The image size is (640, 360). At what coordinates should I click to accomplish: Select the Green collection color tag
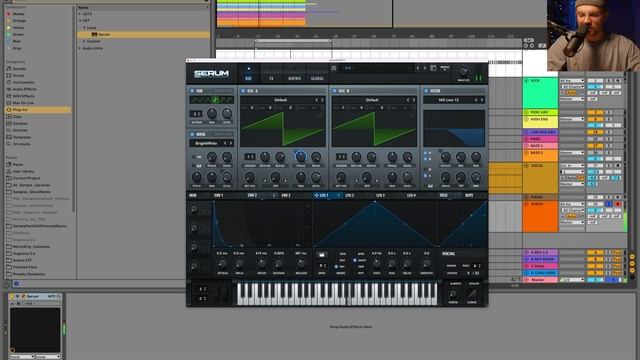click(x=8, y=35)
